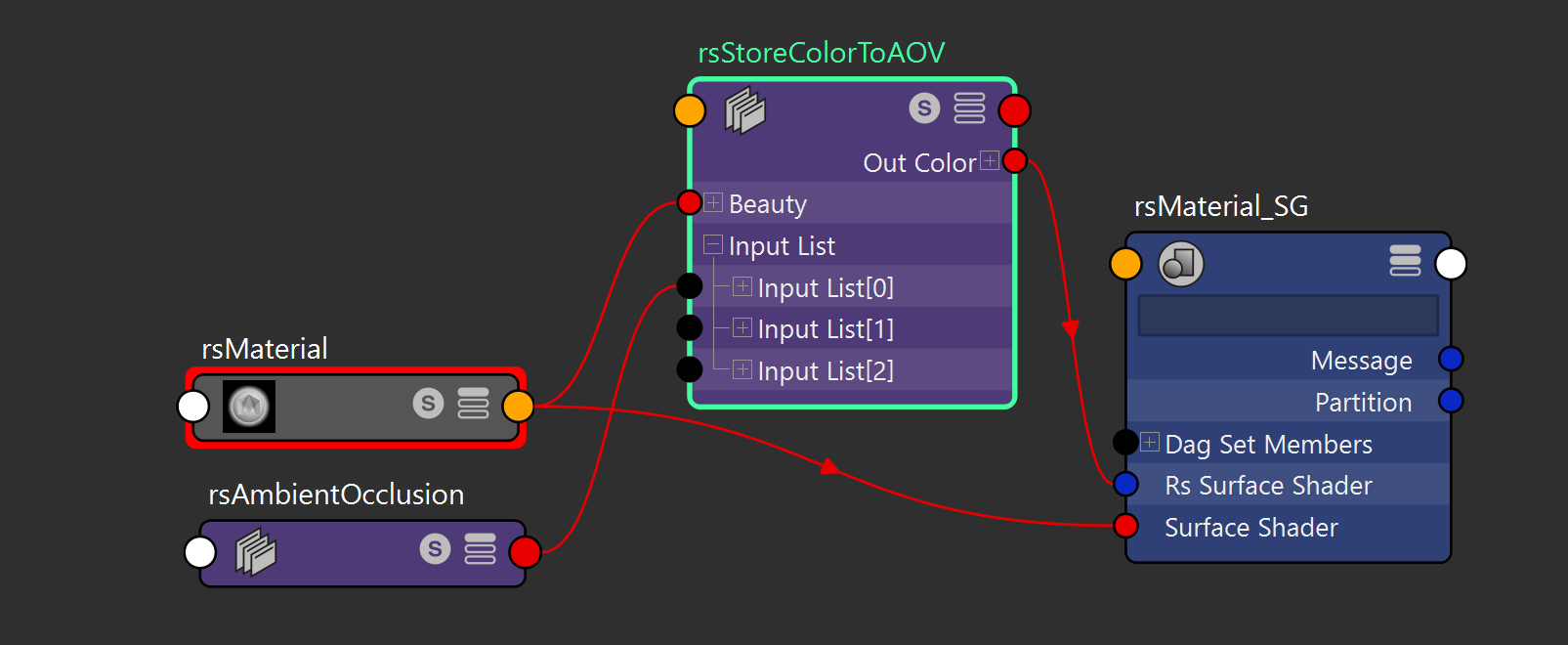Click view mode bars icon on rsMaterial
Image resolution: width=1568 pixels, height=645 pixels.
point(473,403)
